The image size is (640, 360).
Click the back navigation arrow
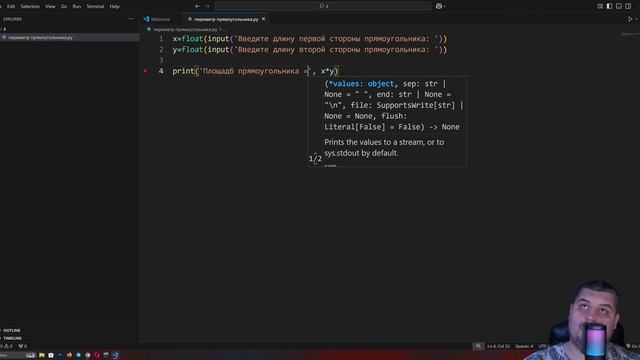tap(198, 6)
